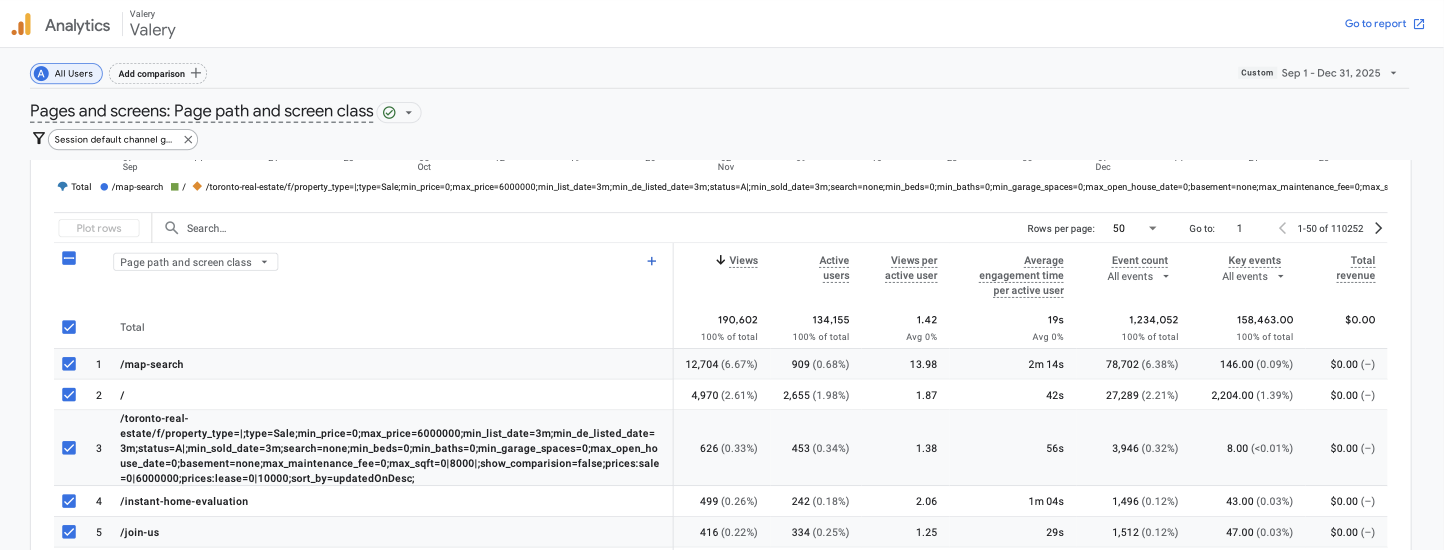This screenshot has height=550, width=1444.
Task: Sort by Views column header
Action: (x=743, y=260)
